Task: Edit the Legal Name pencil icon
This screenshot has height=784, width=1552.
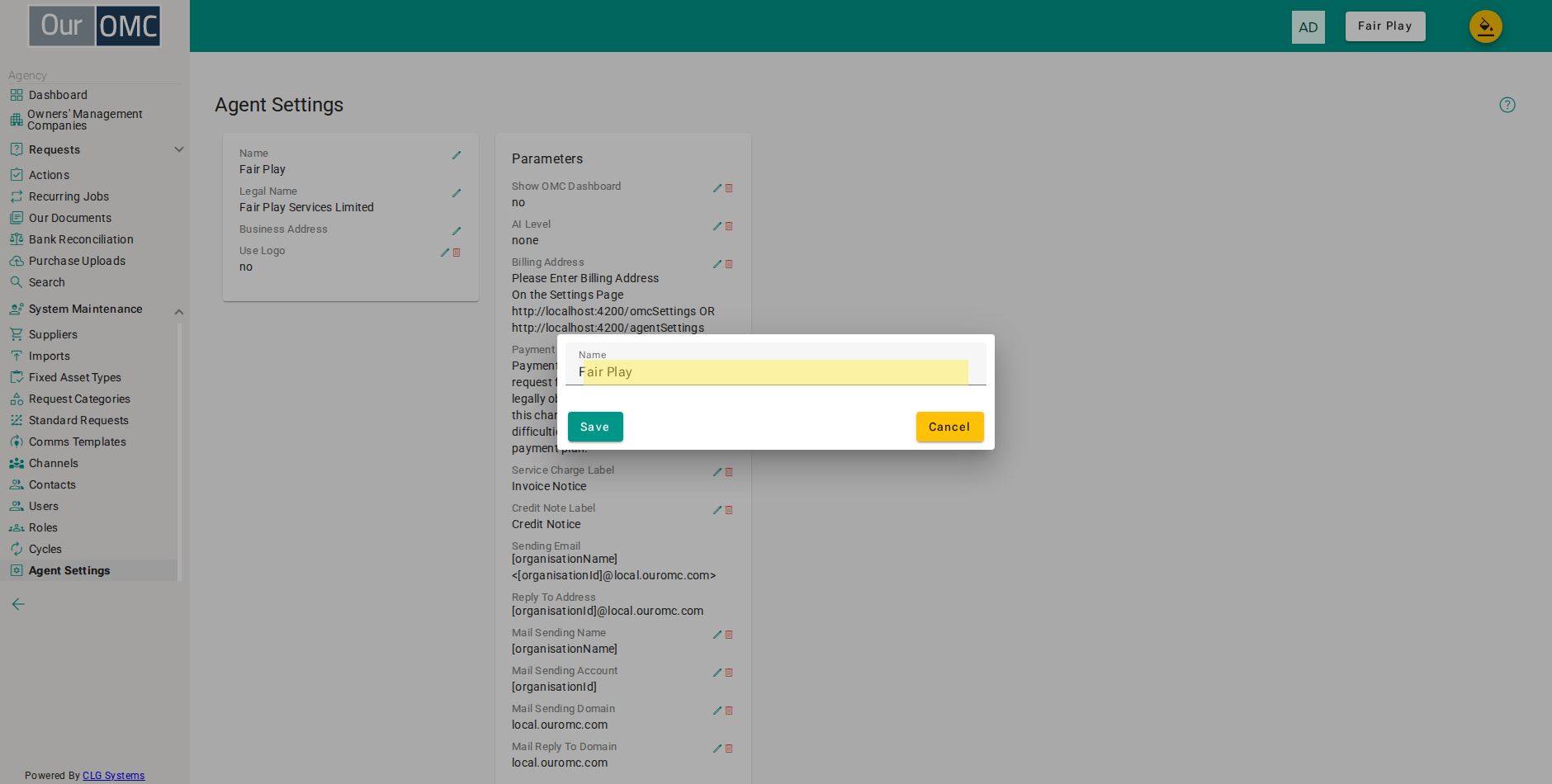Action: pyautogui.click(x=457, y=193)
